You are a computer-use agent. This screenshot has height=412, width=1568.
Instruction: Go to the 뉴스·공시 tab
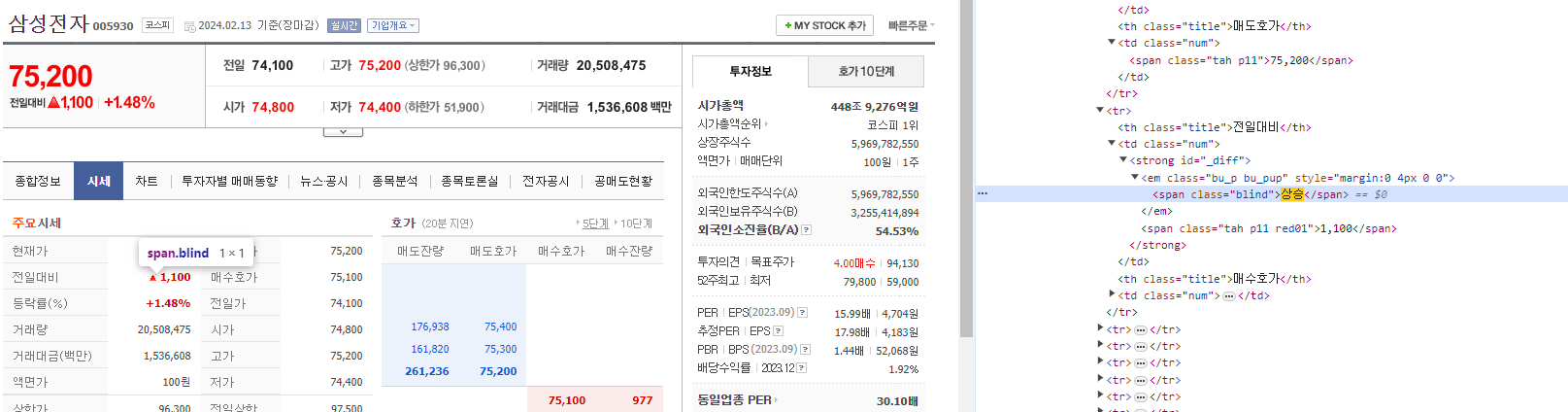coord(324,181)
